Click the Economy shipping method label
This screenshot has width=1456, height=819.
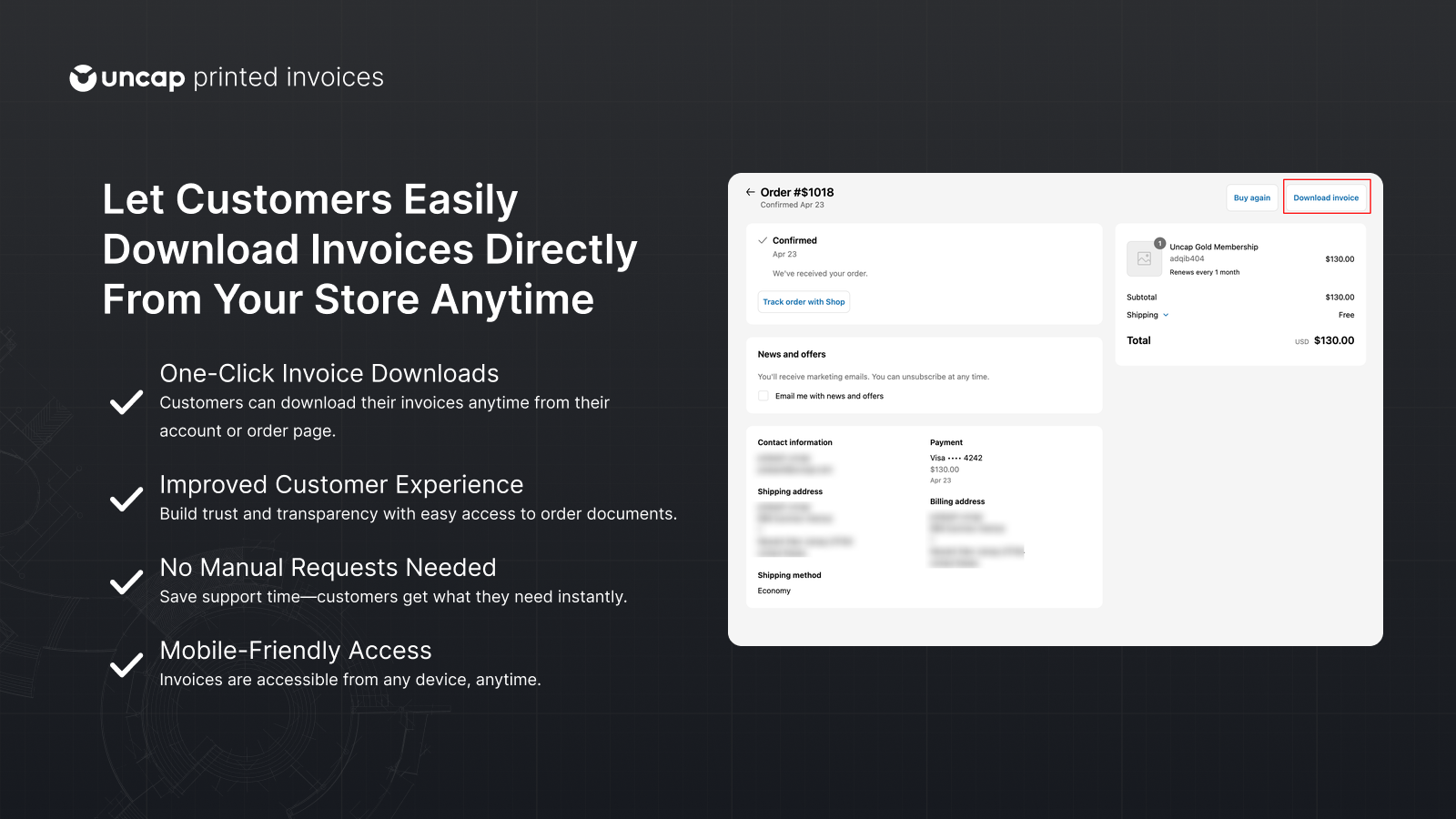[x=773, y=590]
